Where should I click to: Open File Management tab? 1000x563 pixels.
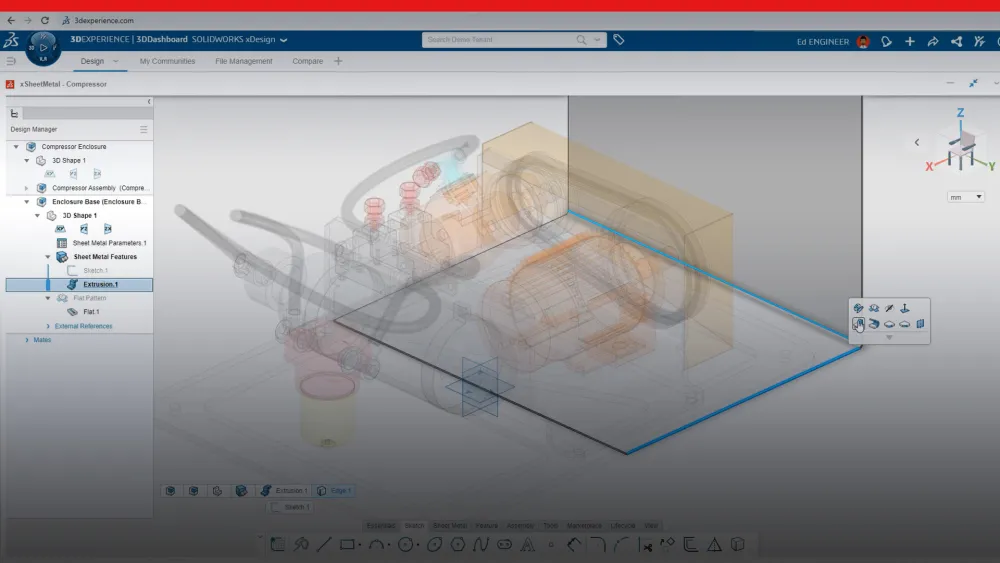coord(244,61)
